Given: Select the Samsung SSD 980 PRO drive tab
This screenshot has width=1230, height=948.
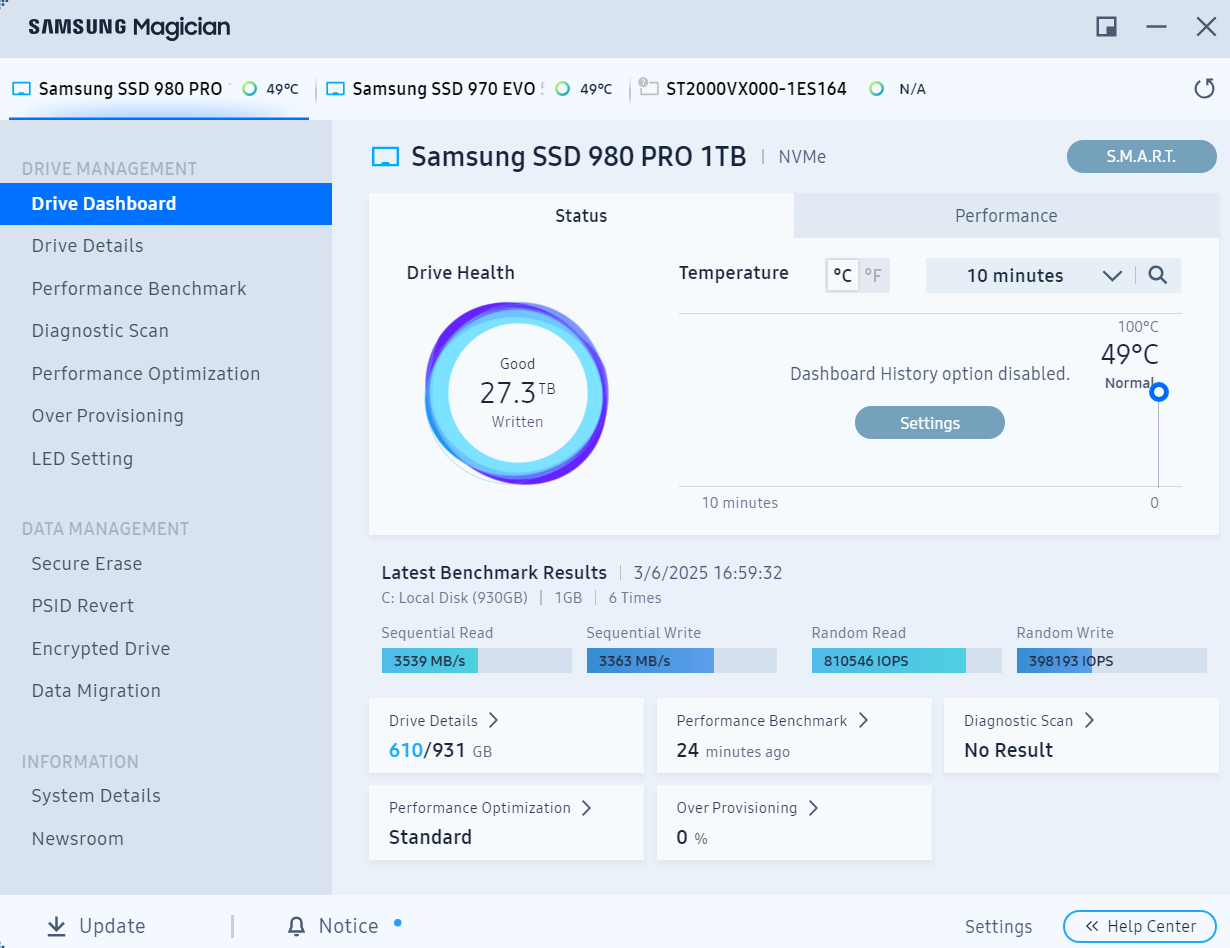Looking at the screenshot, I should point(159,89).
